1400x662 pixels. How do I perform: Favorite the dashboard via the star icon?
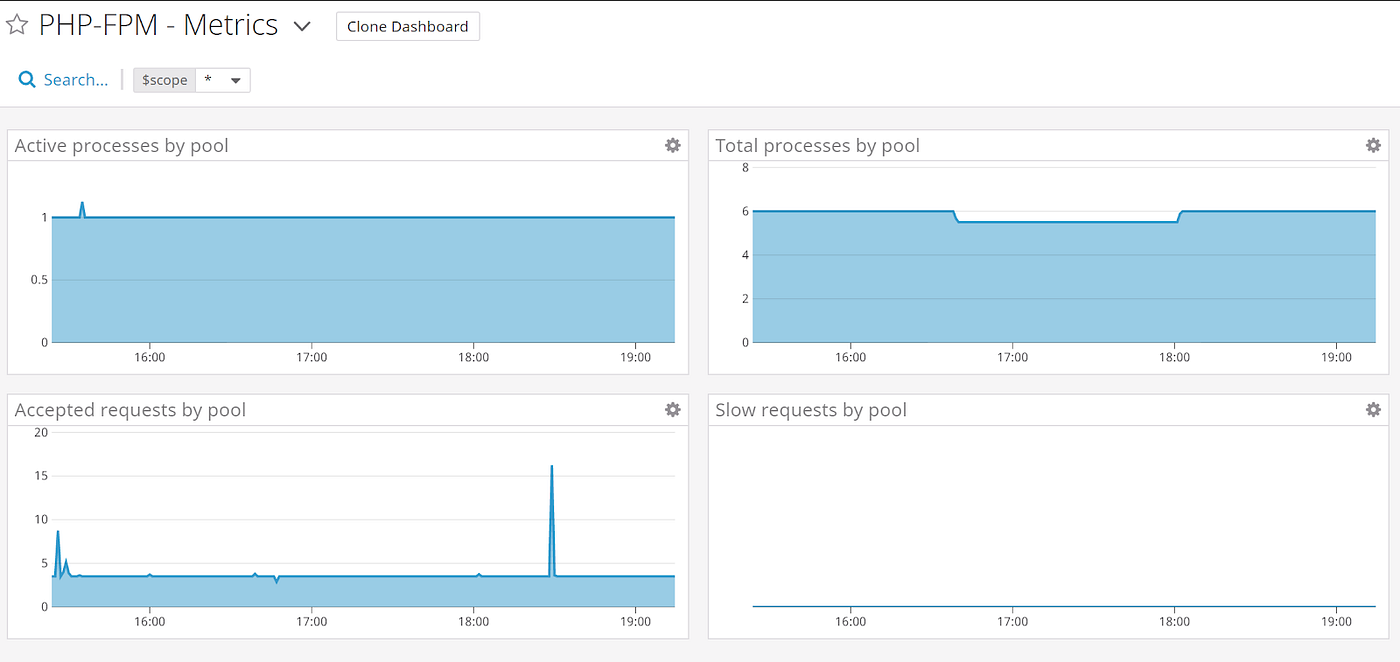point(17,24)
